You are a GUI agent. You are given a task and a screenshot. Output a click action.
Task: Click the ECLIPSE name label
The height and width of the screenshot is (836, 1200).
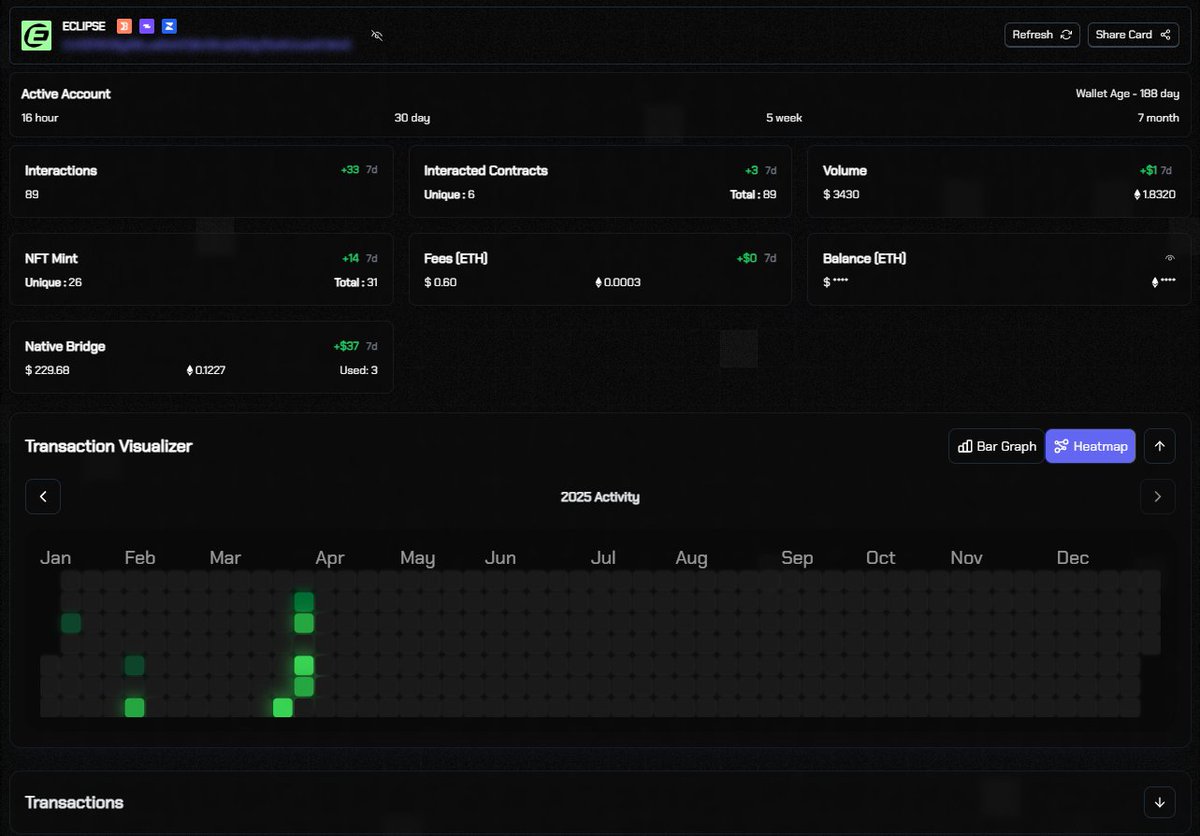84,26
